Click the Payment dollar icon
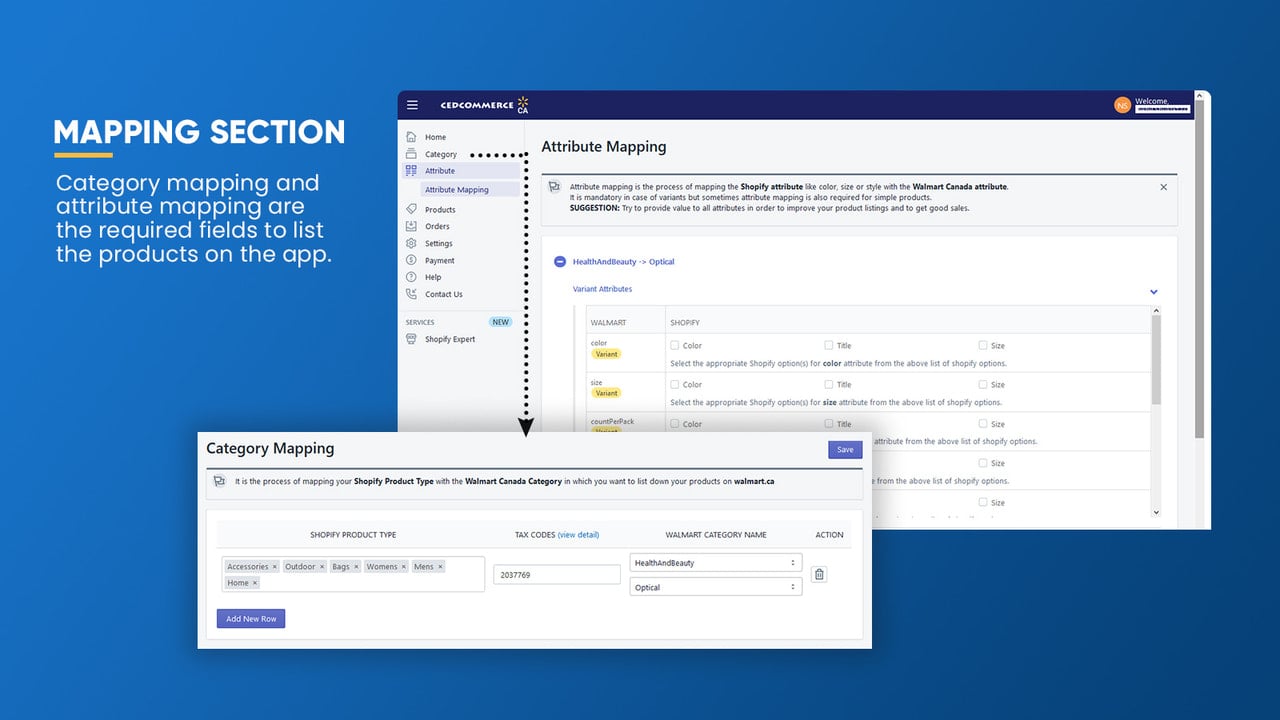Screen dimensions: 1280x720 click(411, 260)
